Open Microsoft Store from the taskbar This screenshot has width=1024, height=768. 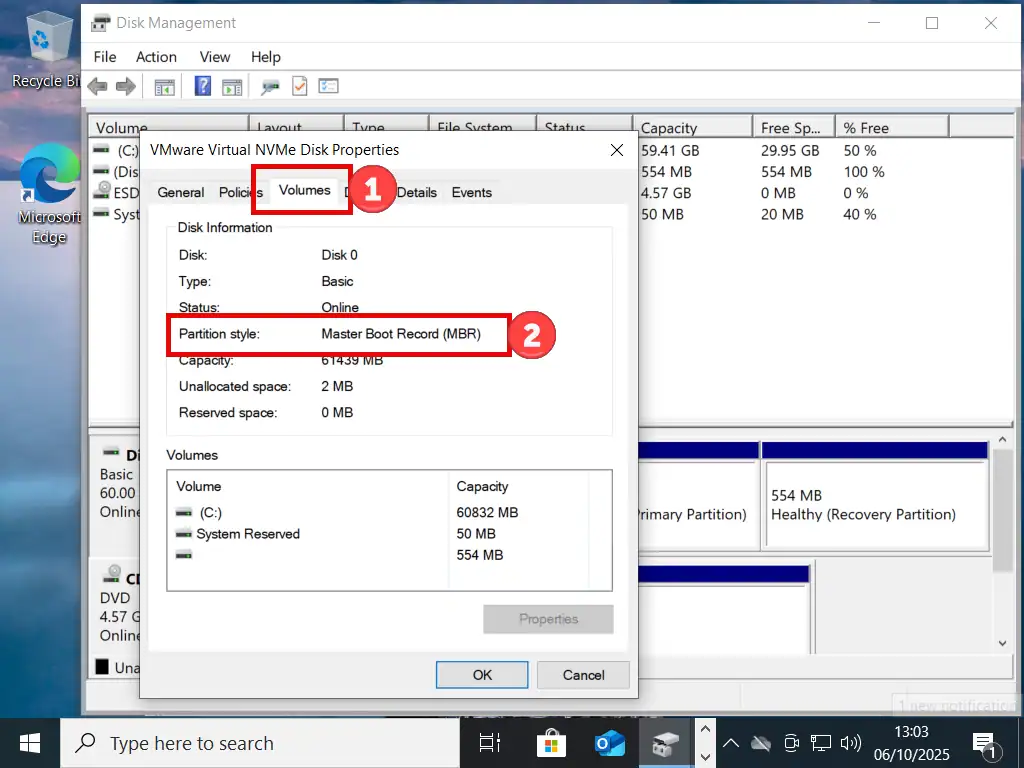(549, 743)
